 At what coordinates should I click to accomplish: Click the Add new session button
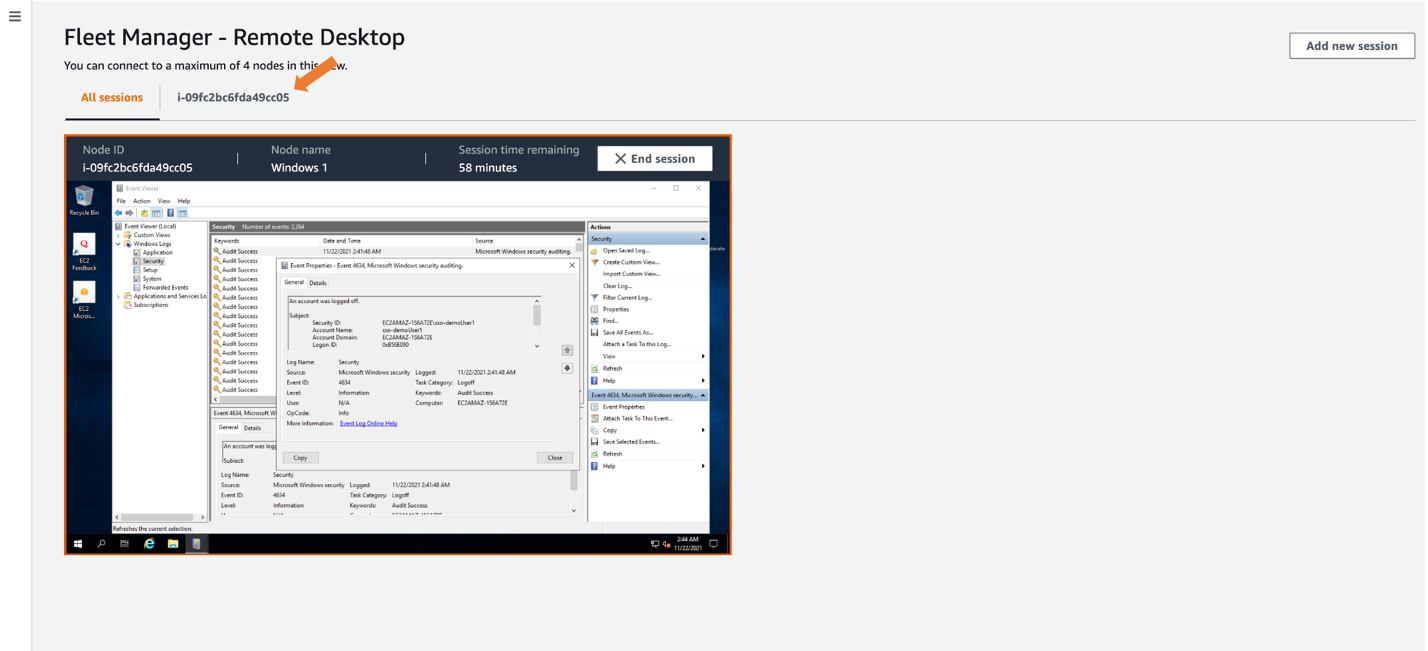tap(1352, 45)
